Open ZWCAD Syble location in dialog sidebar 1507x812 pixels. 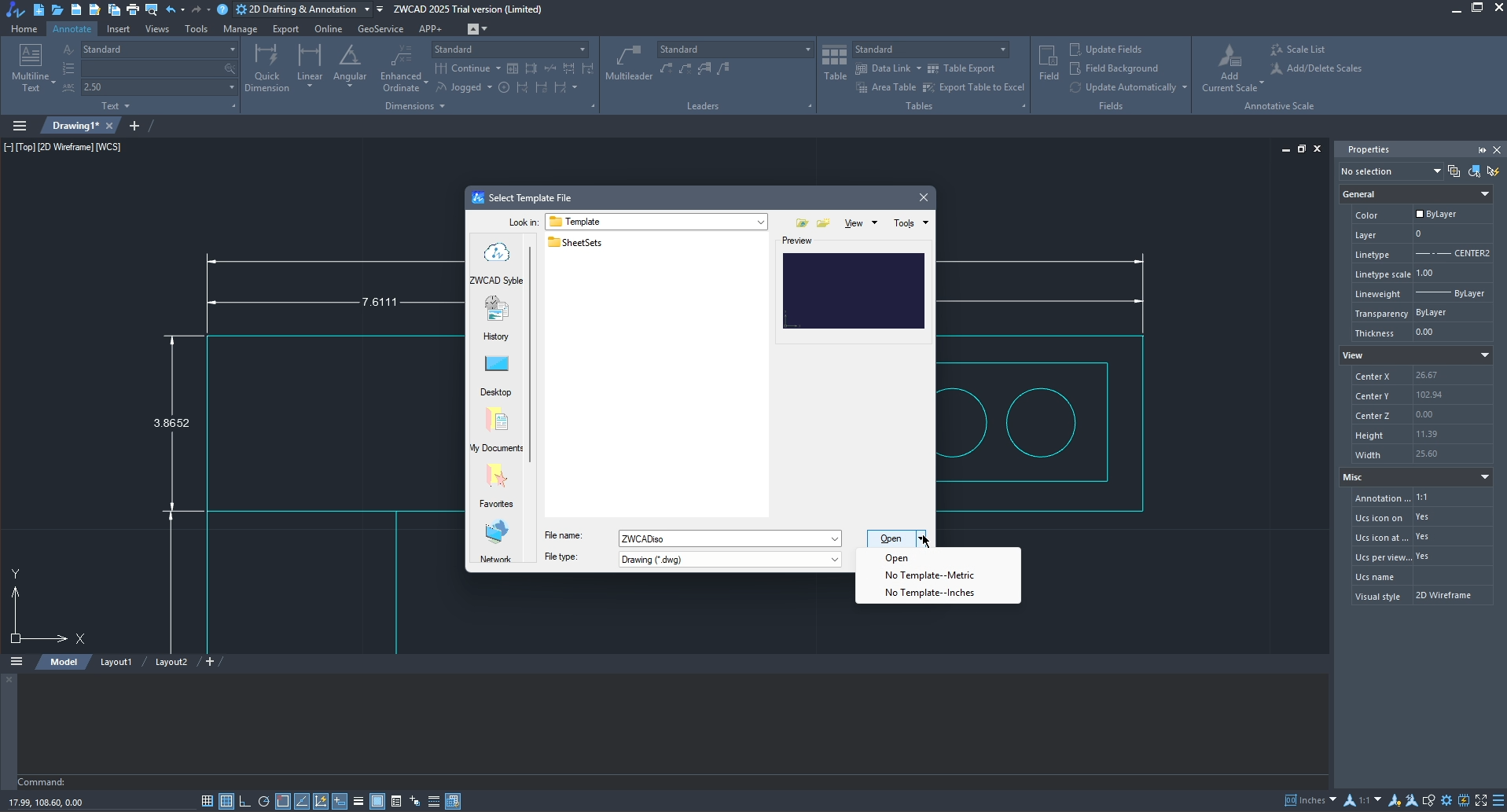click(496, 263)
